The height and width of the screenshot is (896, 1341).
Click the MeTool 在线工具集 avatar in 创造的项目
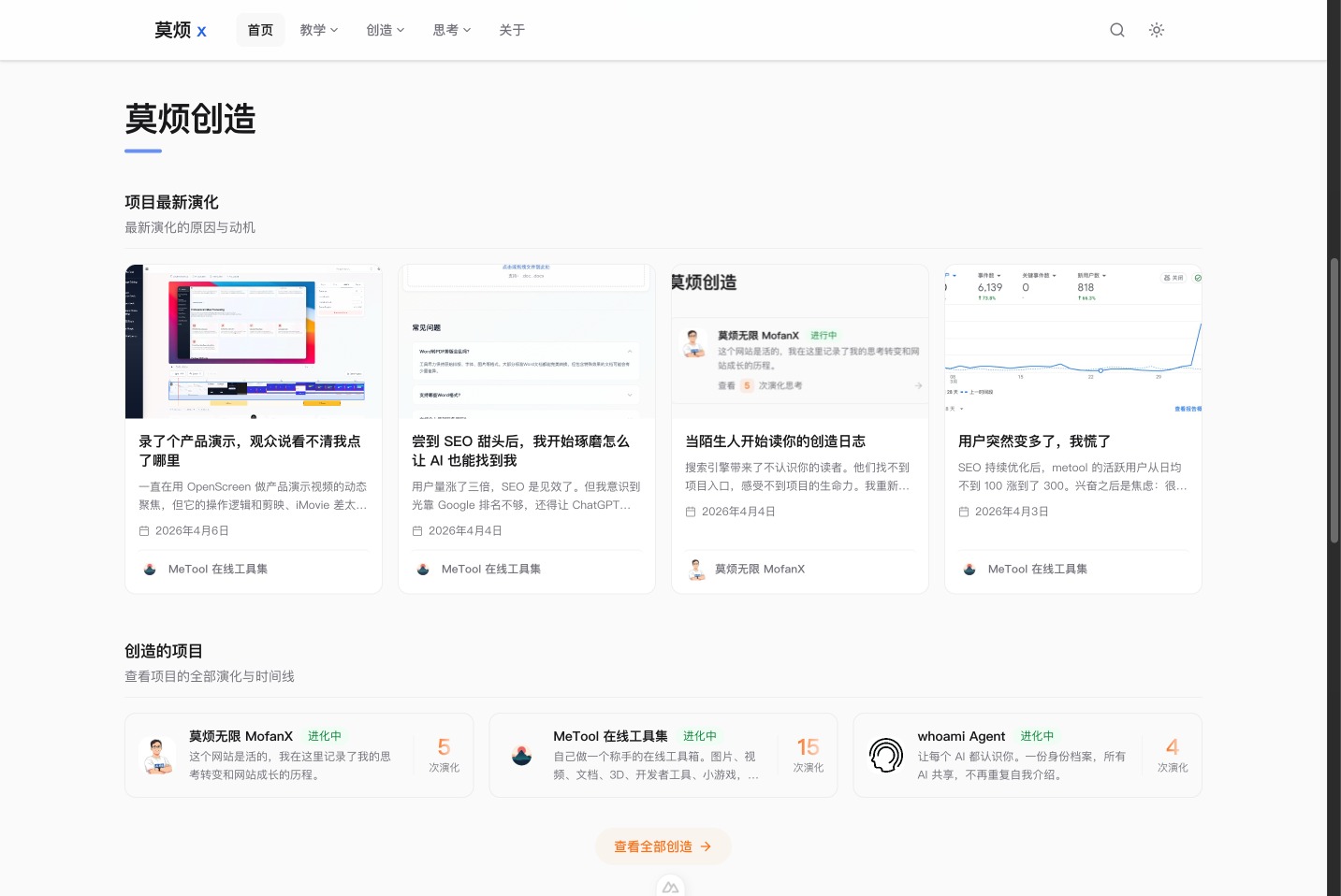(521, 755)
